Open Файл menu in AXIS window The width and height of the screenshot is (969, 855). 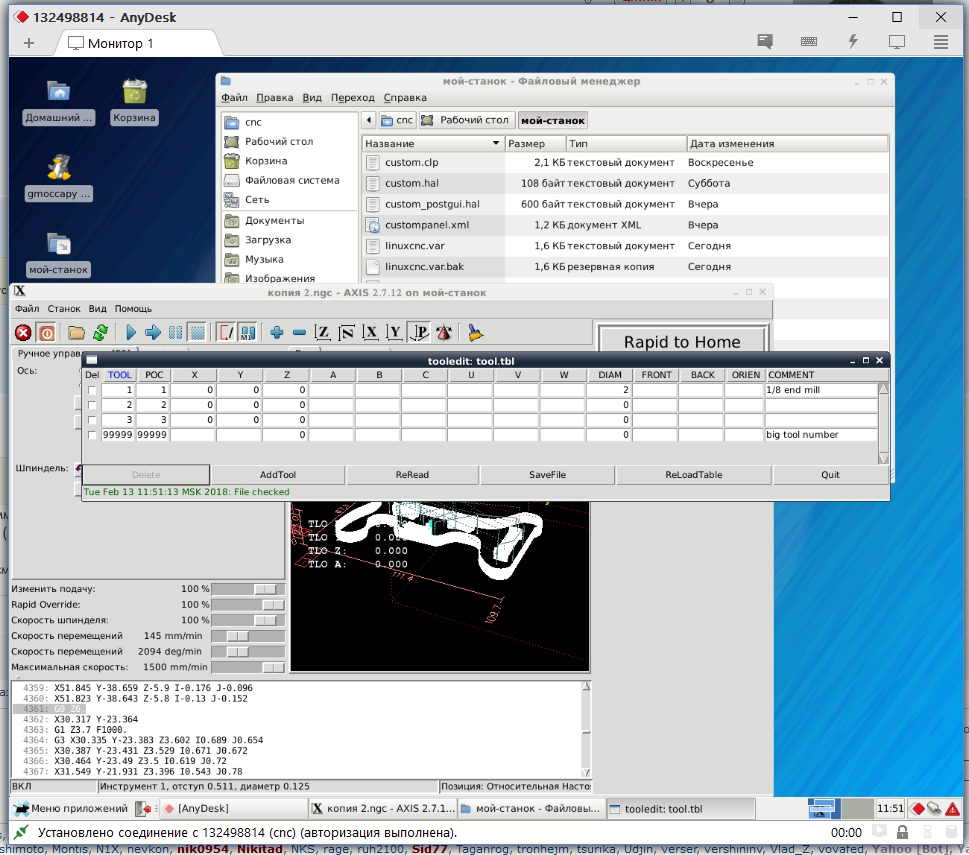click(x=27, y=308)
